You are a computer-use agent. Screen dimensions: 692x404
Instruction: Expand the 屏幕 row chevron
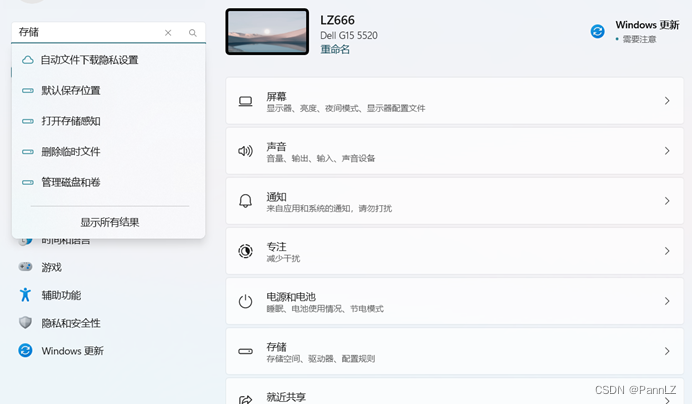tap(667, 101)
